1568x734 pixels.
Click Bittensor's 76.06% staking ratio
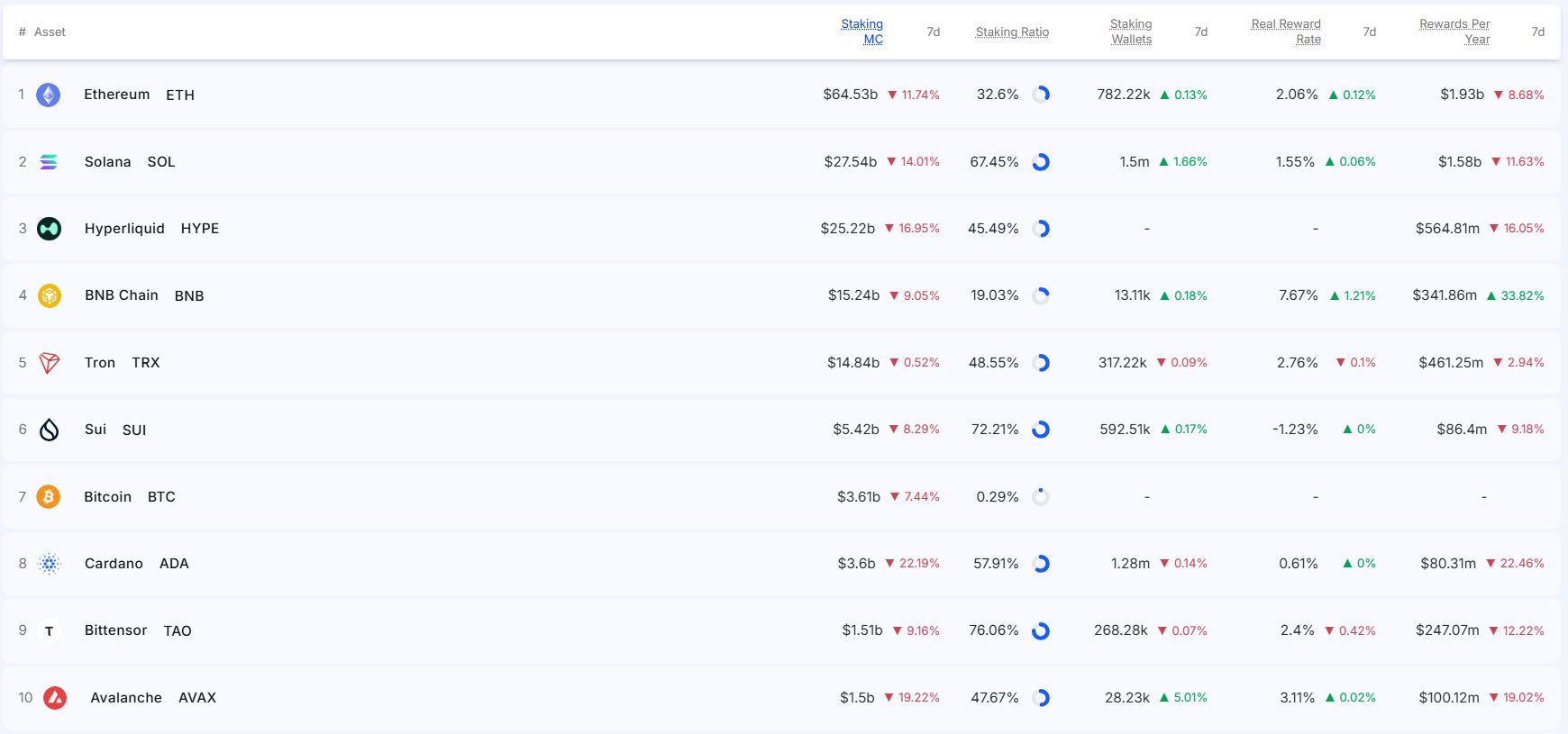[x=994, y=631]
